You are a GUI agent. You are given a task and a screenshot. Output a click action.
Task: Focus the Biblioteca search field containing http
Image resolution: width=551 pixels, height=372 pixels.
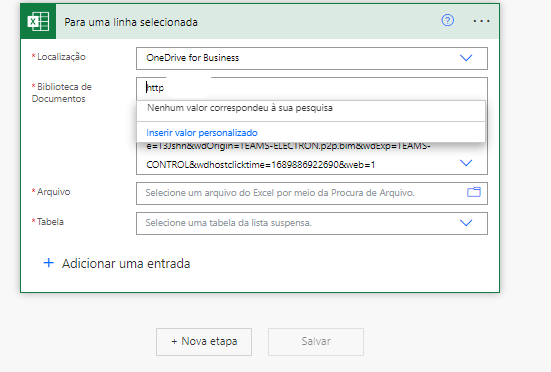(311, 88)
